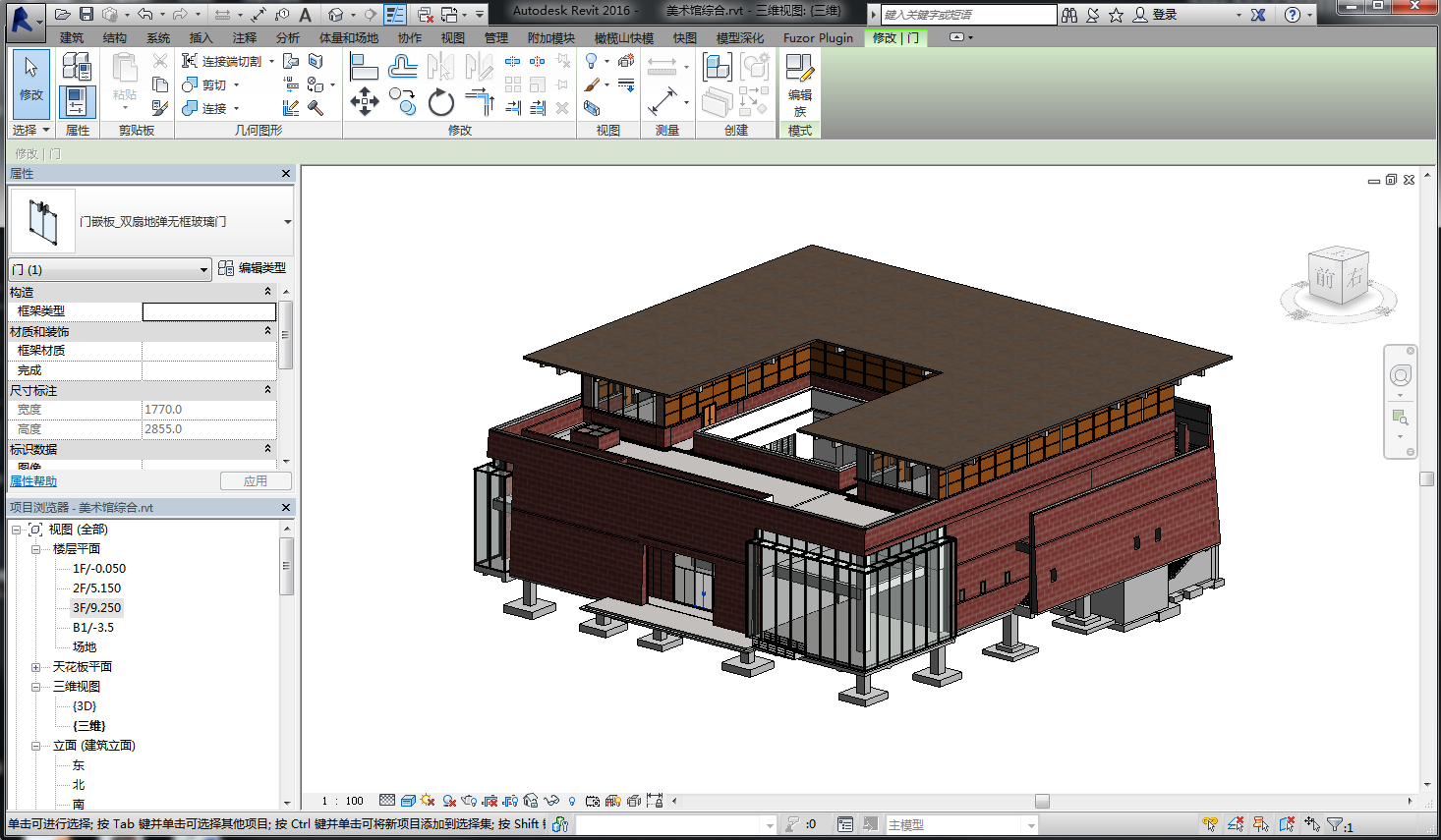Screen dimensions: 1441x840
Task: Click the Paint brush icon in View panel
Action: (592, 84)
